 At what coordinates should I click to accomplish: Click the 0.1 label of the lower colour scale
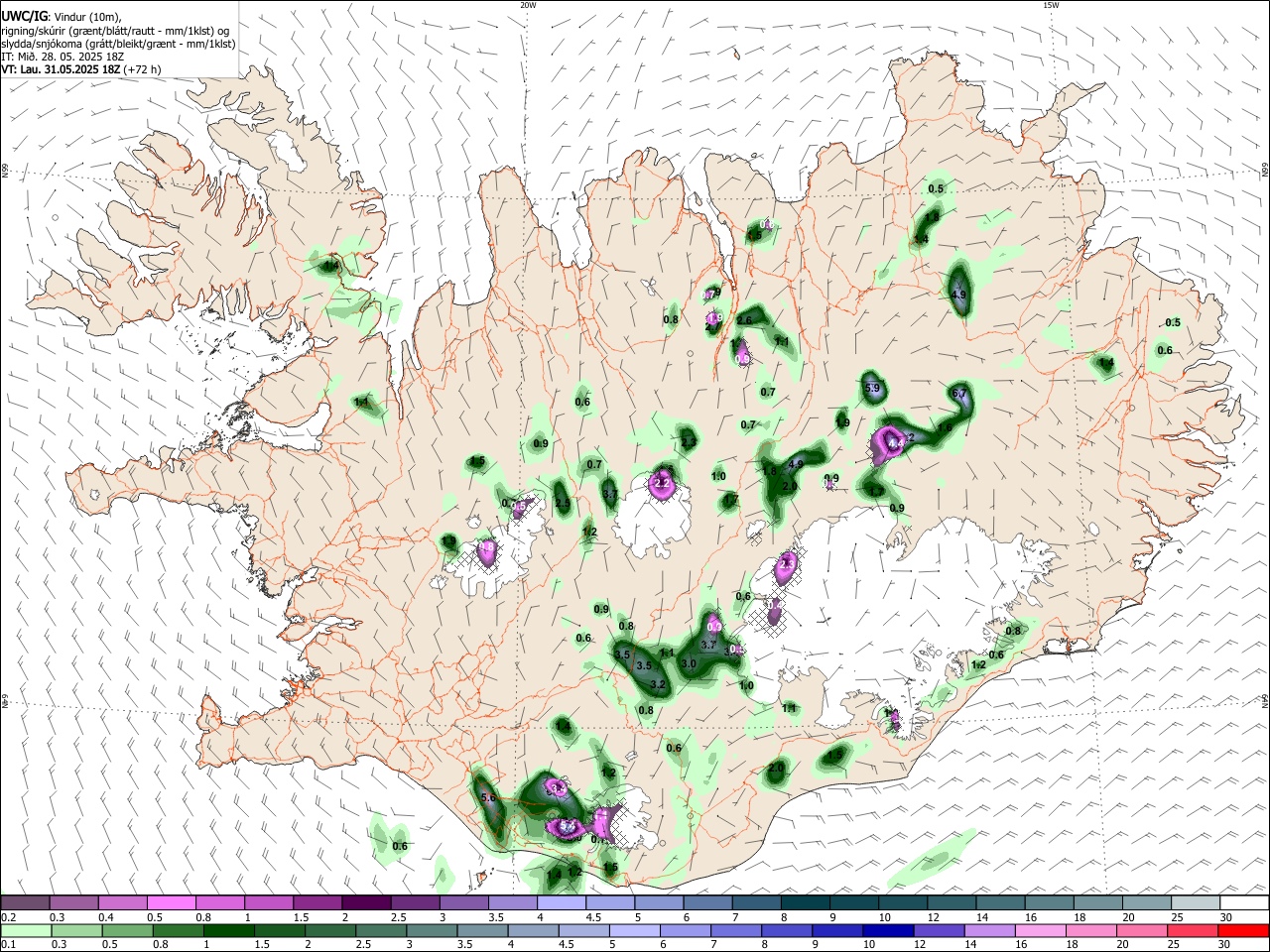(9, 945)
